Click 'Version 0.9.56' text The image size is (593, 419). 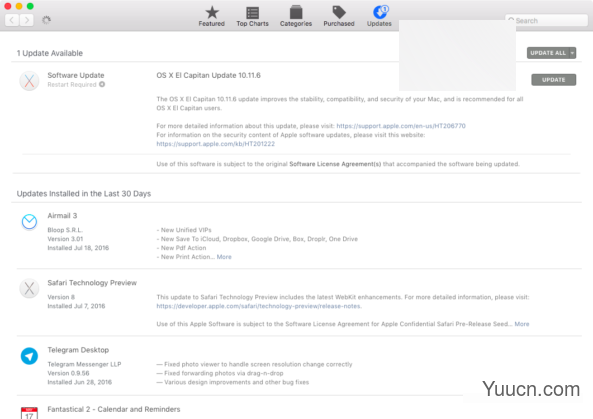click(x=68, y=373)
